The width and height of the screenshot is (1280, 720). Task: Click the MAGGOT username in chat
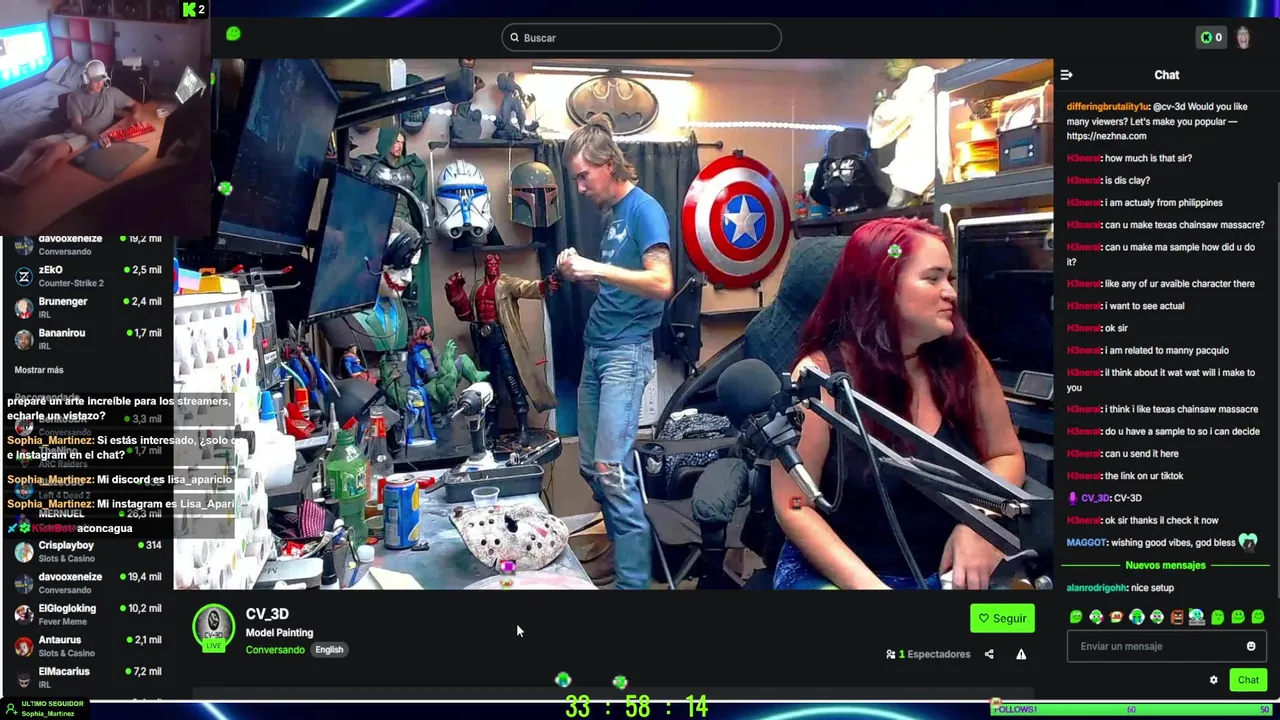pos(1086,542)
